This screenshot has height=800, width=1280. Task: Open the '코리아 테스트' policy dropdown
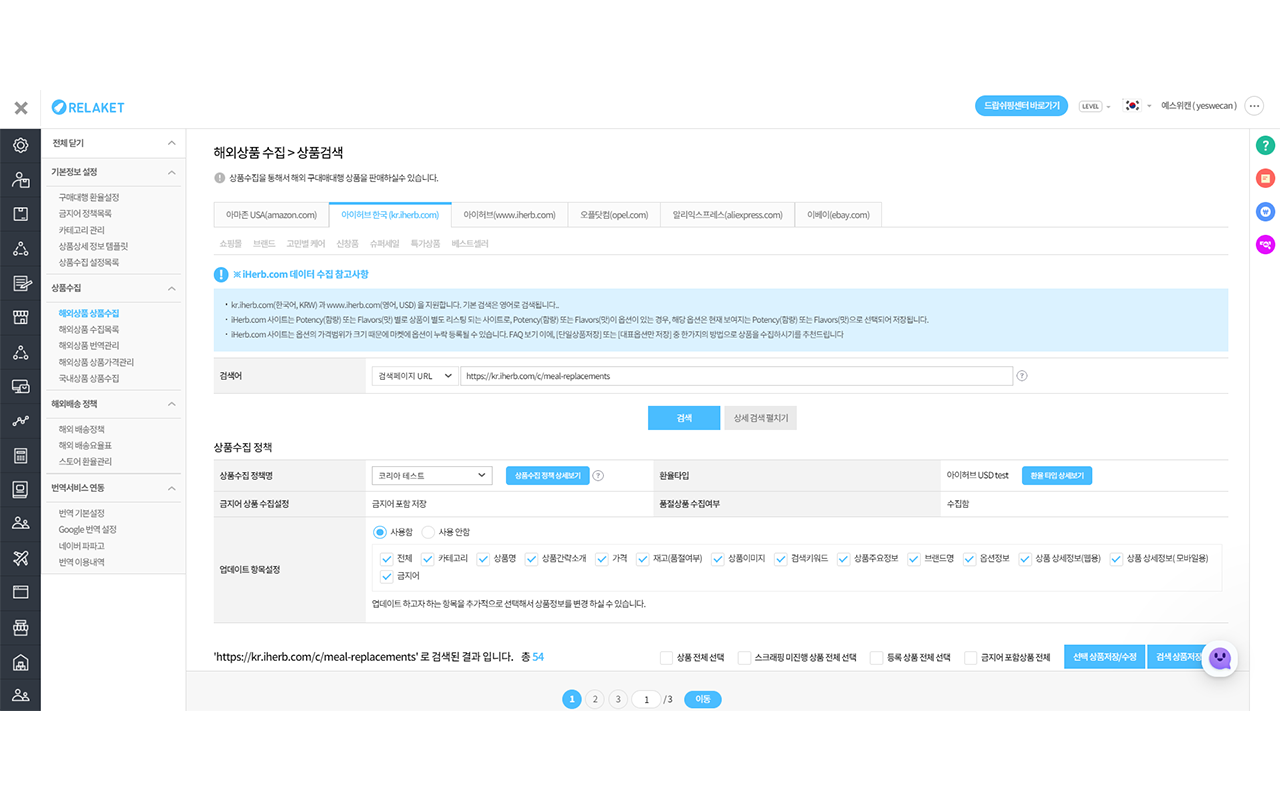(x=432, y=476)
